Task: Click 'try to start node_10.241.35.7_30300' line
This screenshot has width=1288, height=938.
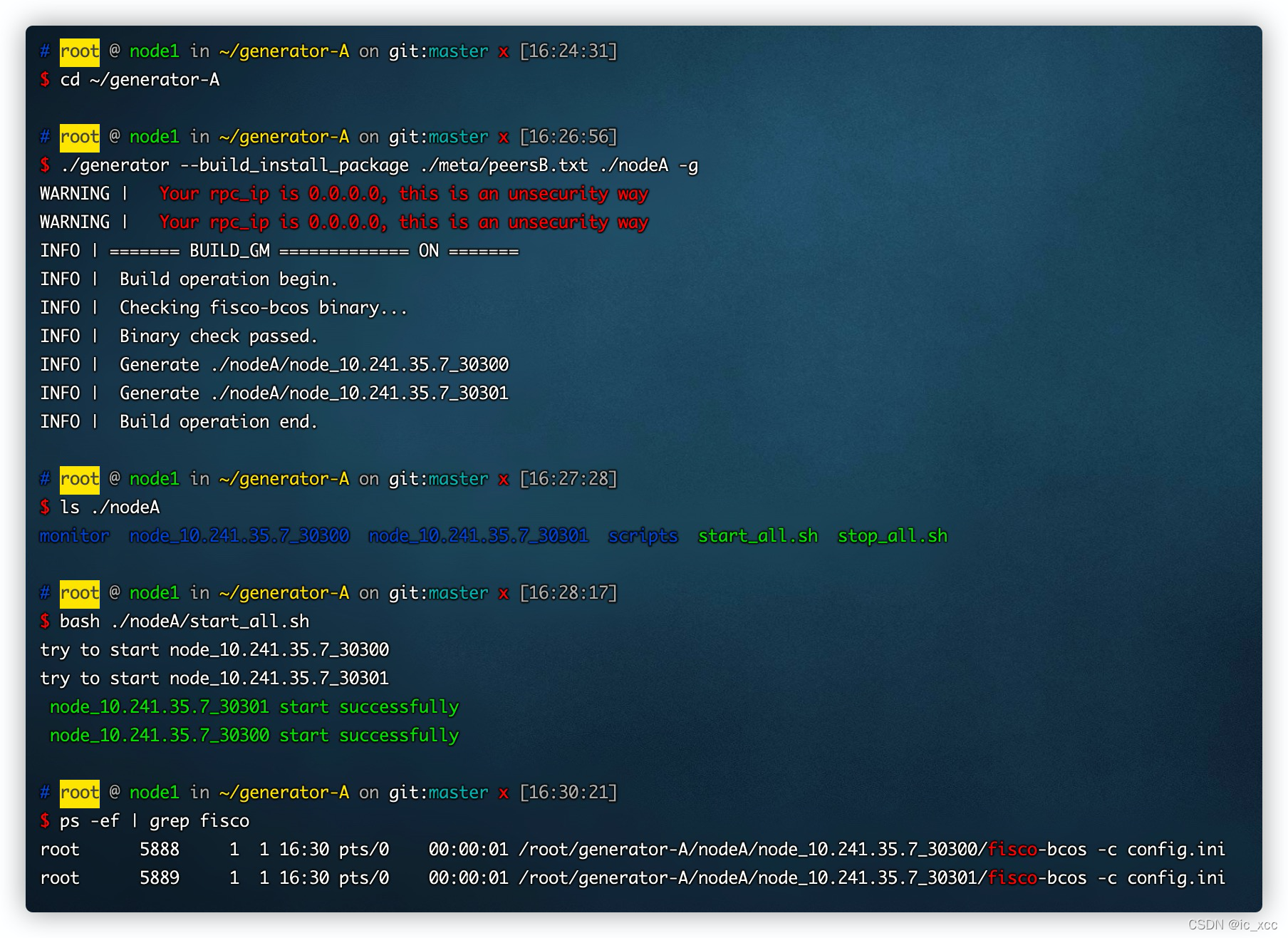Action: pos(214,650)
